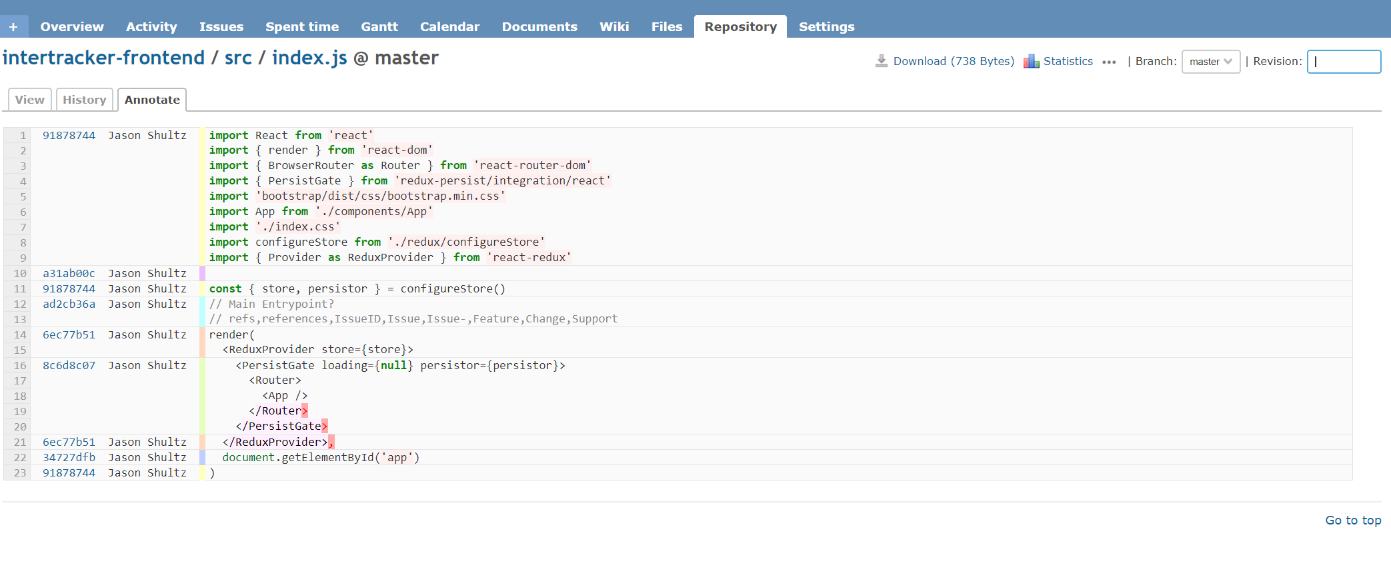Viewport: 1391px width, 587px height.
Task: Switch to the History file tab
Action: [x=84, y=100]
